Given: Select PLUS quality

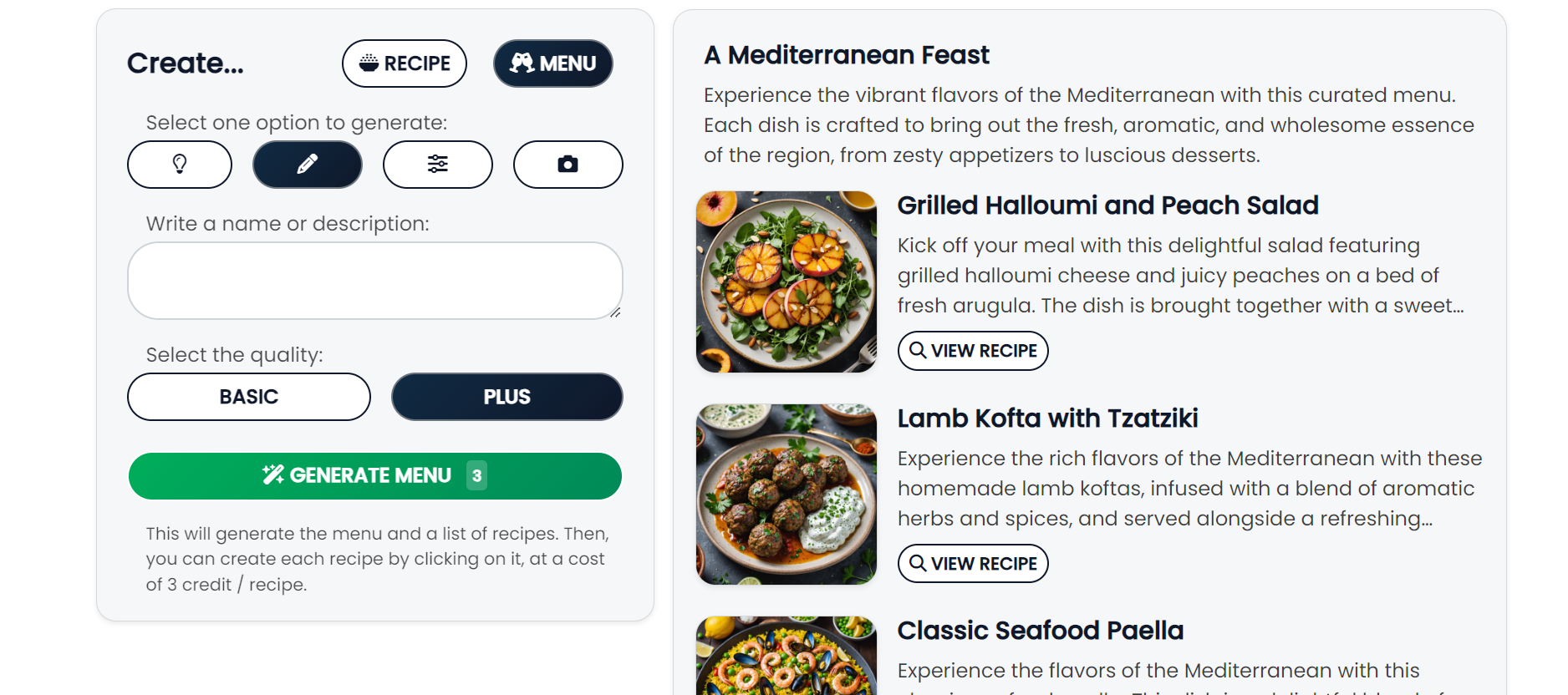Looking at the screenshot, I should [x=507, y=397].
